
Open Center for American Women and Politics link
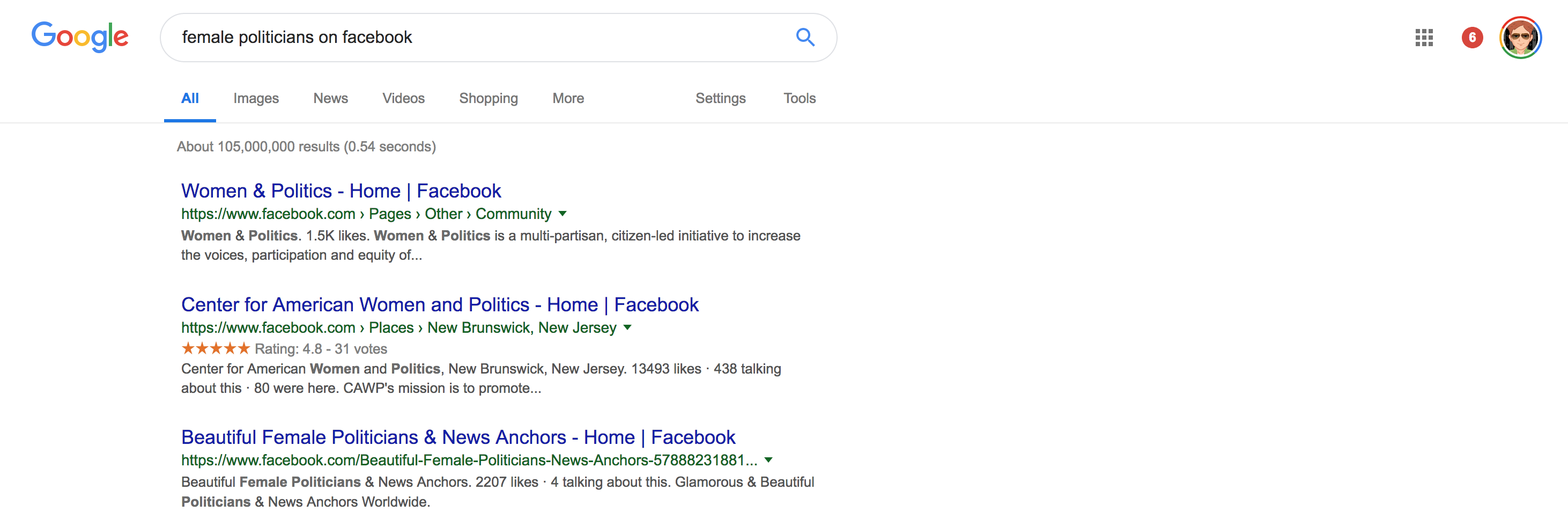(x=440, y=304)
